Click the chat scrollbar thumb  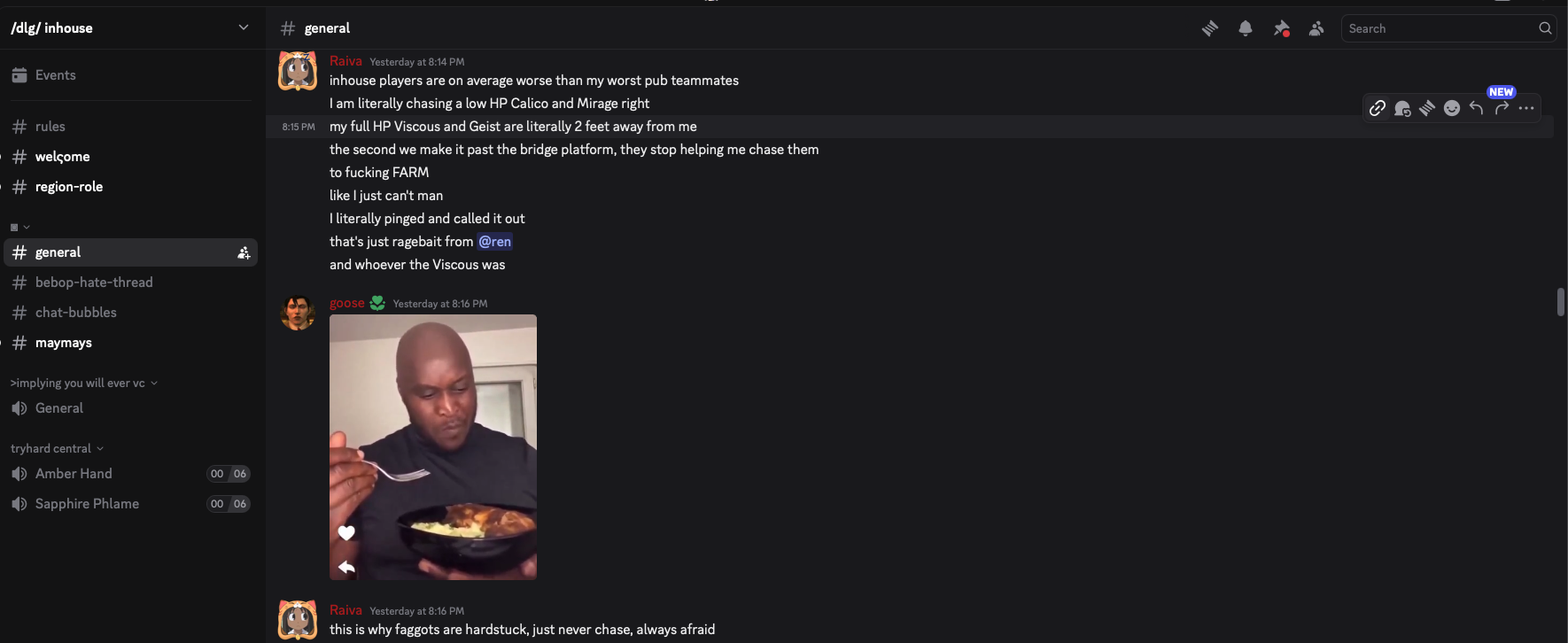click(x=1560, y=302)
